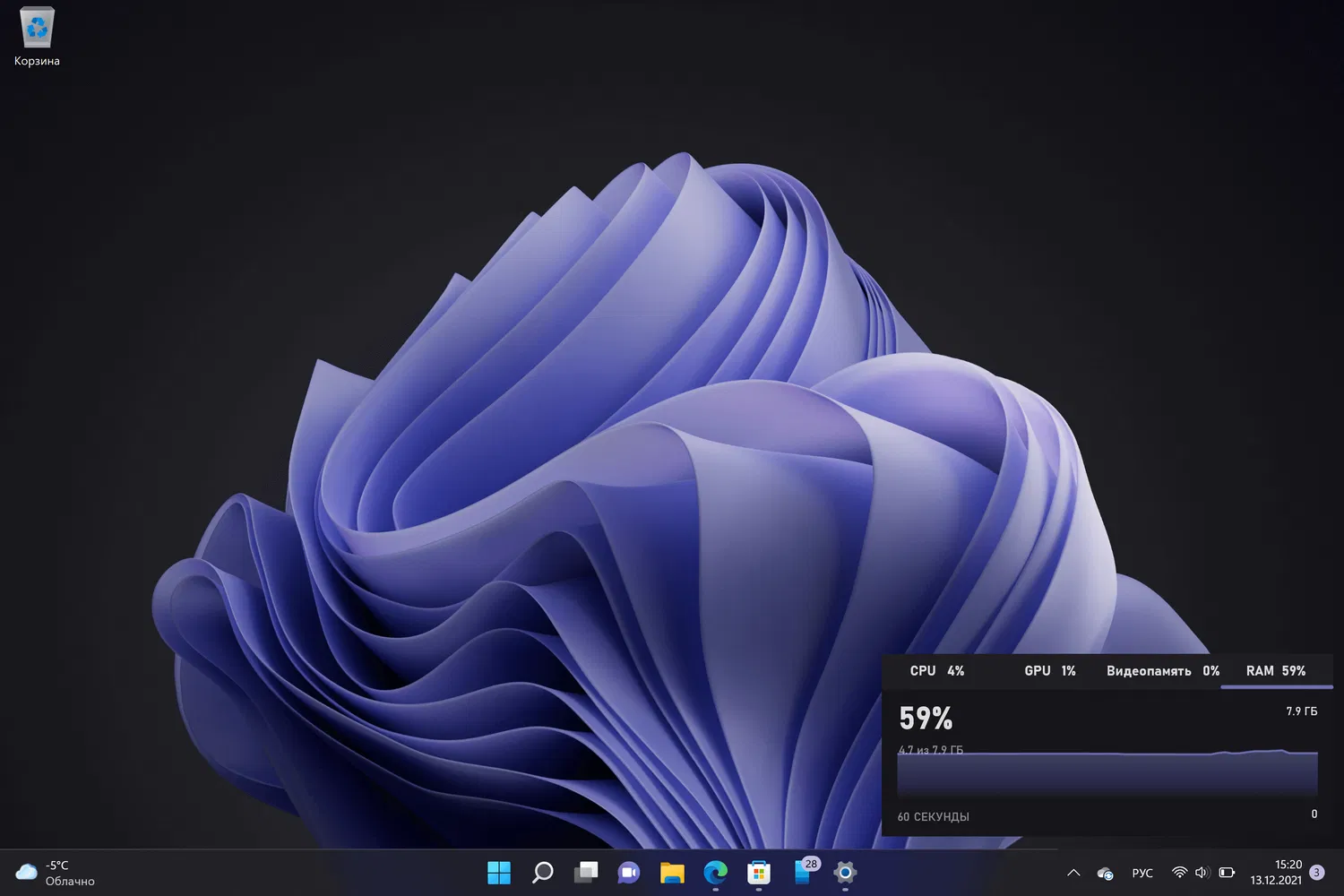Click the large 59% RAM usage value
The width and height of the screenshot is (1344, 896).
926,719
